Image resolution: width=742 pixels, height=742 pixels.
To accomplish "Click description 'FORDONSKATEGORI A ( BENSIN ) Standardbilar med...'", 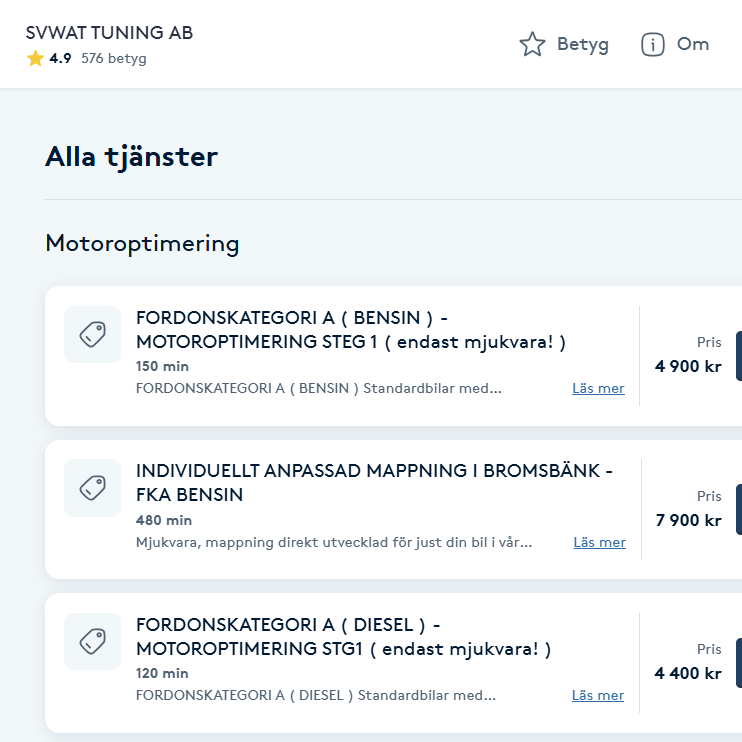I will coord(318,389).
